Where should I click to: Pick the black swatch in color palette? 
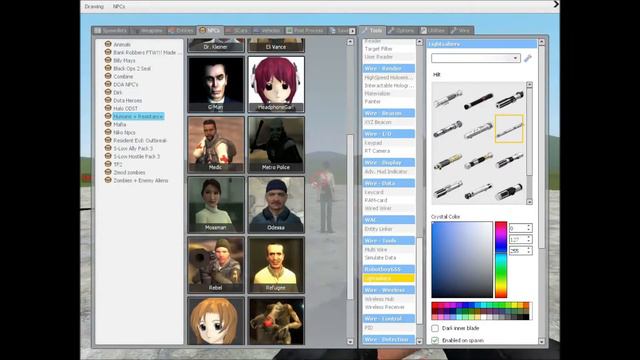click(x=526, y=317)
